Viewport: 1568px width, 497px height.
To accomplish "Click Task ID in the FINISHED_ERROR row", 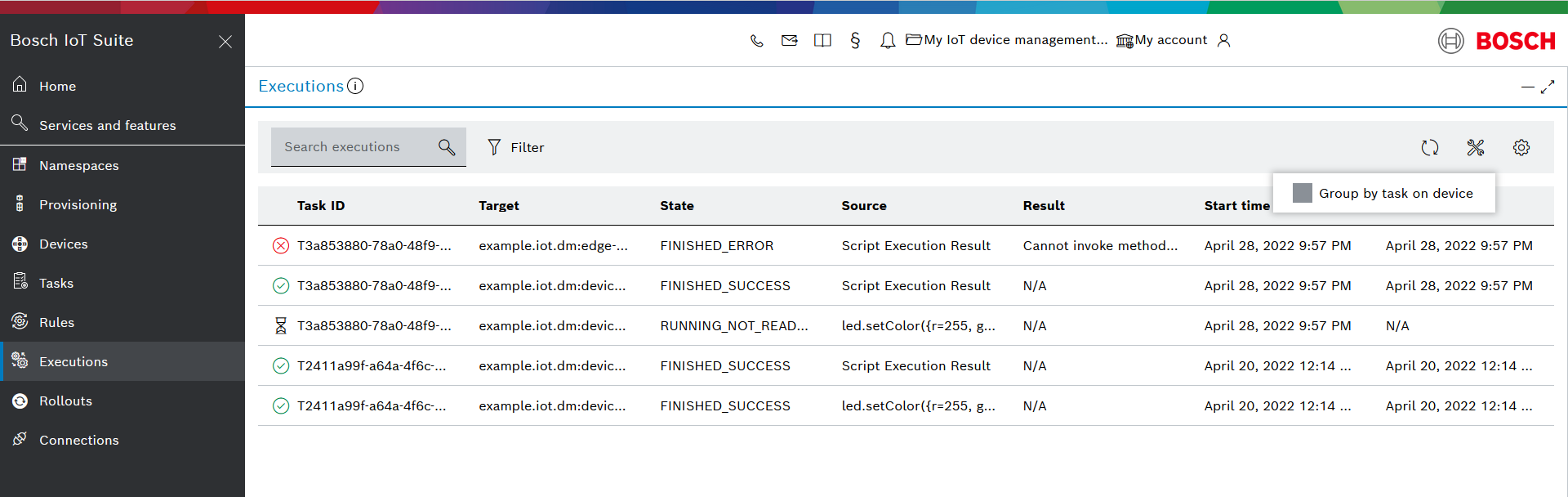I will (x=374, y=245).
